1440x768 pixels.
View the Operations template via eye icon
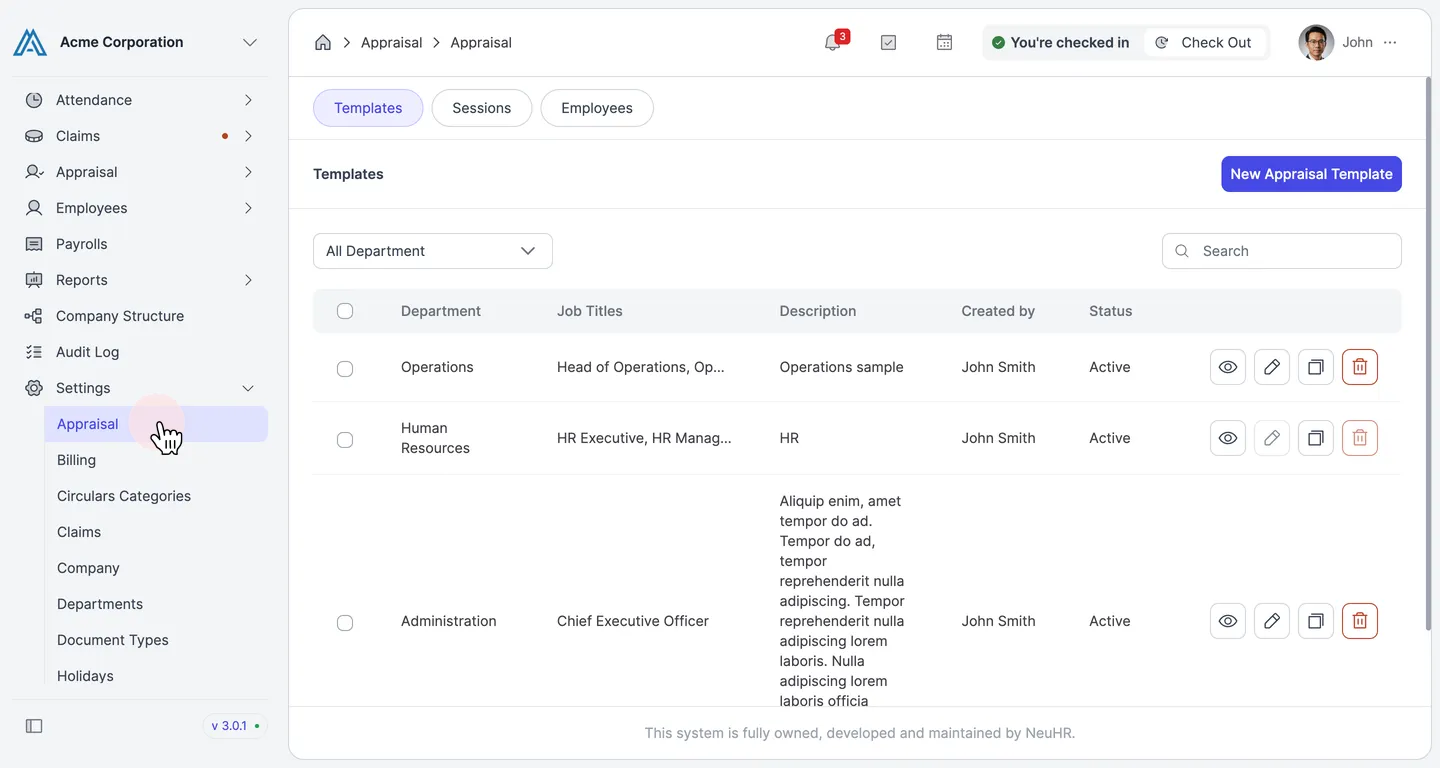[x=1228, y=367]
